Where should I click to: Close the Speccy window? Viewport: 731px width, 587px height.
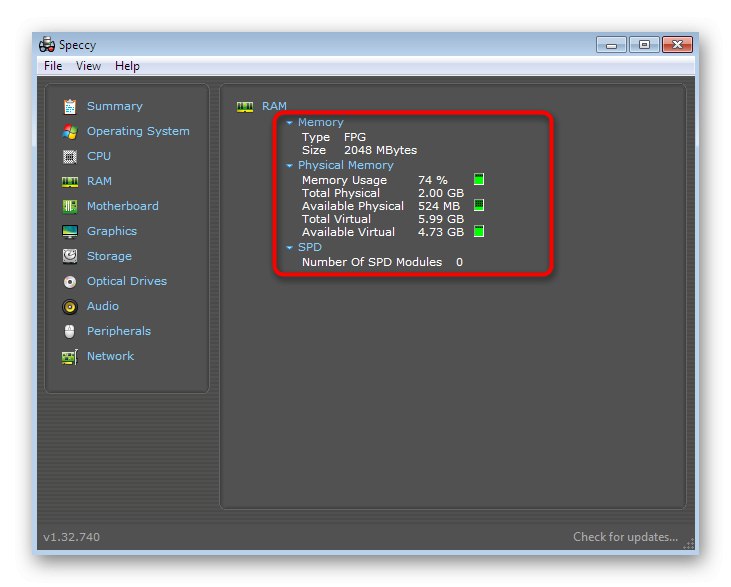pyautogui.click(x=677, y=45)
